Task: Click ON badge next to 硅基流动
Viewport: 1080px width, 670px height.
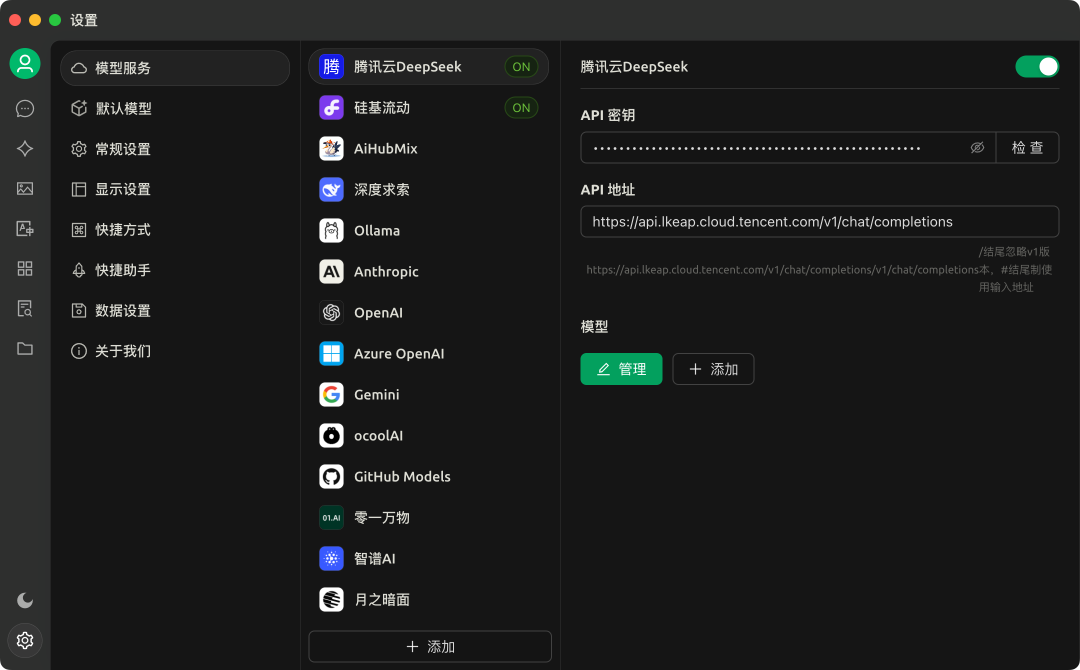Action: click(521, 107)
